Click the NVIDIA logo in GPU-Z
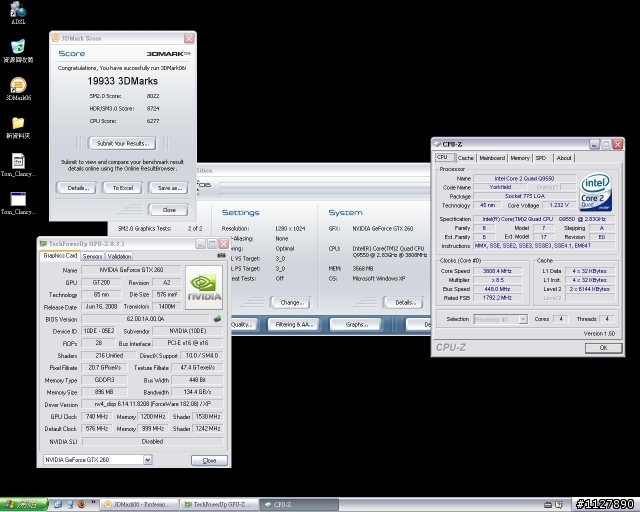 [204, 287]
